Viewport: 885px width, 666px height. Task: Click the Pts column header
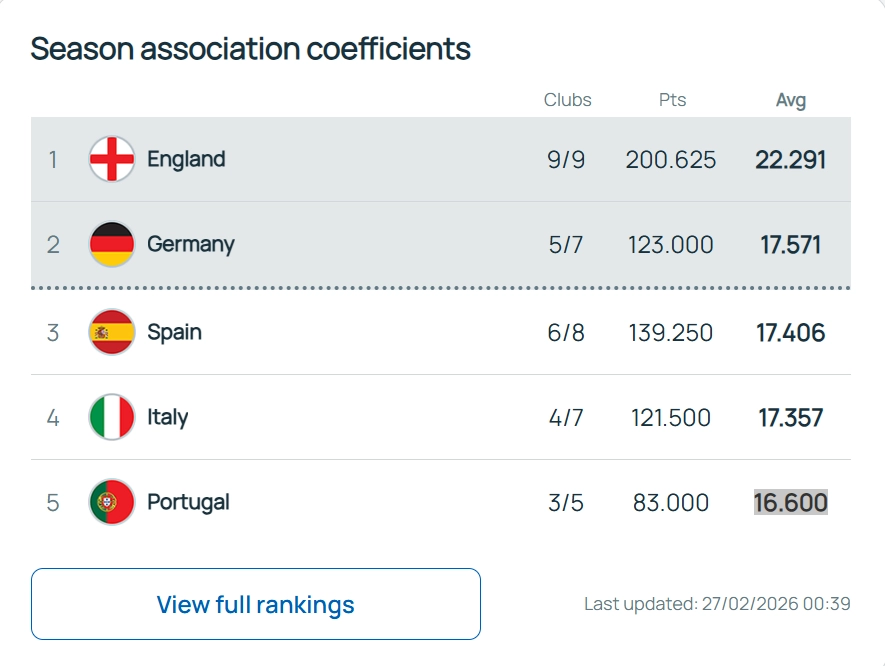coord(672,100)
